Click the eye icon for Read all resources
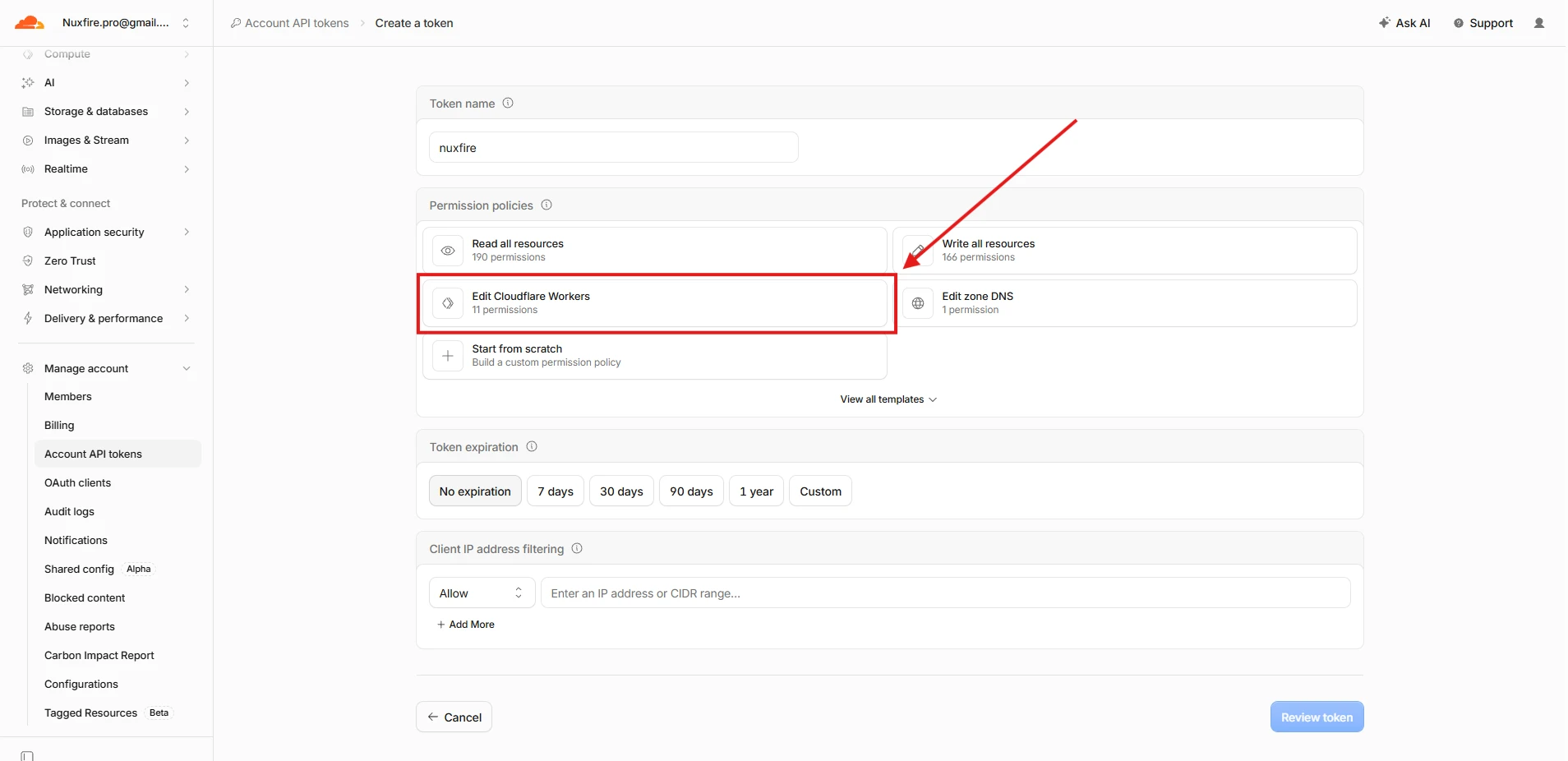This screenshot has width=1568, height=761. coord(448,251)
